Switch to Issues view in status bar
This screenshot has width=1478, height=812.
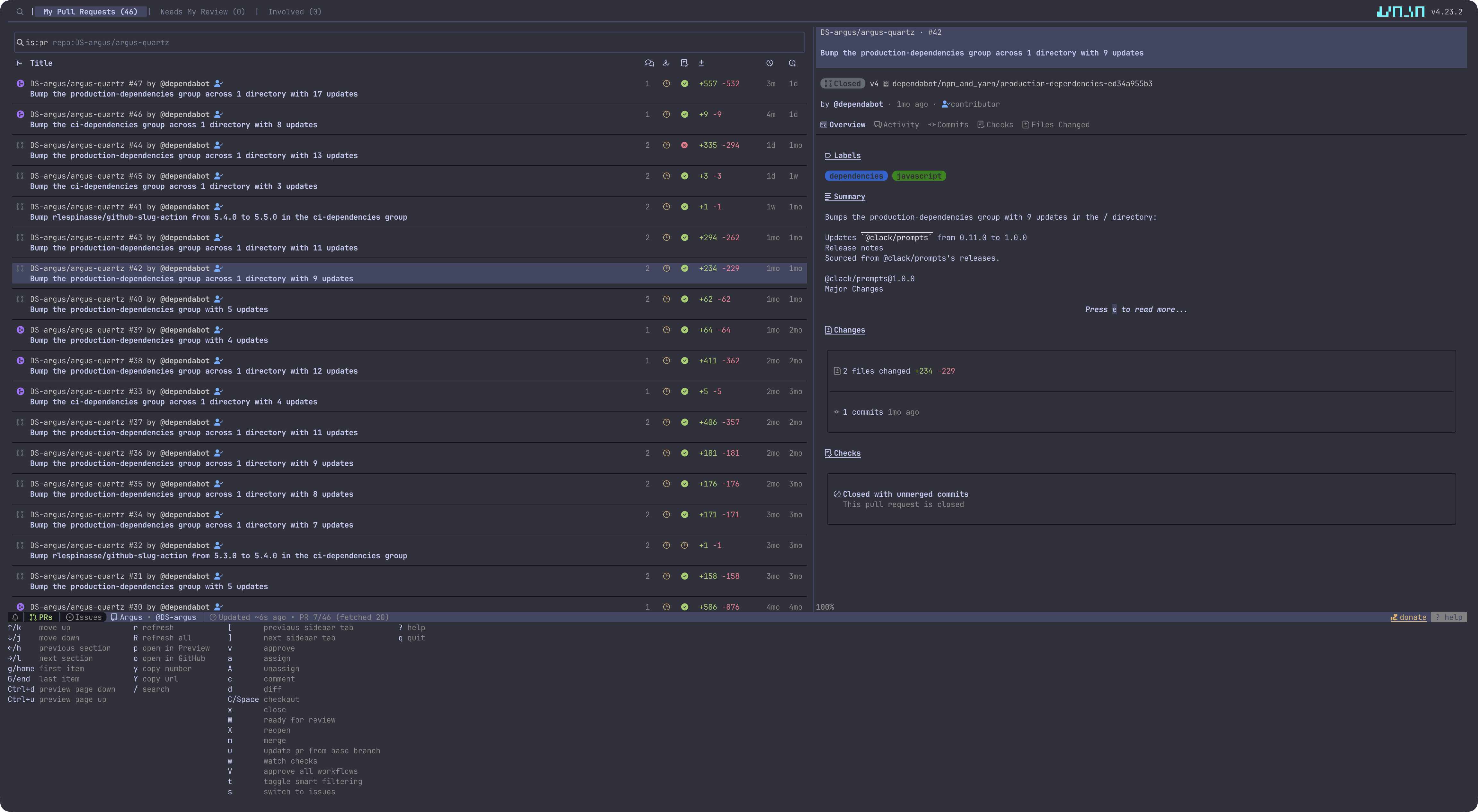coord(84,617)
